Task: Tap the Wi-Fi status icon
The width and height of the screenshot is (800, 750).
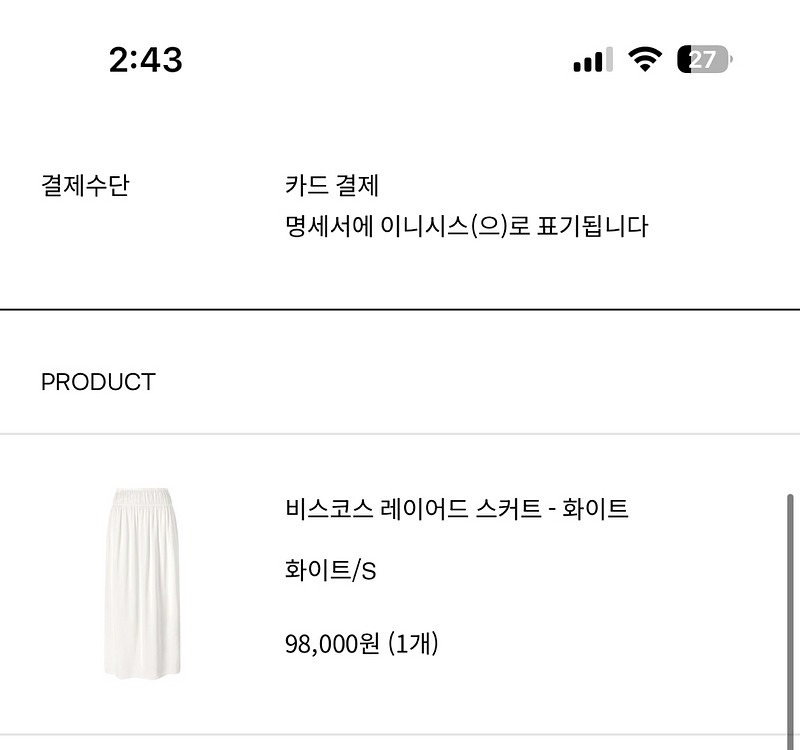Action: click(x=646, y=60)
